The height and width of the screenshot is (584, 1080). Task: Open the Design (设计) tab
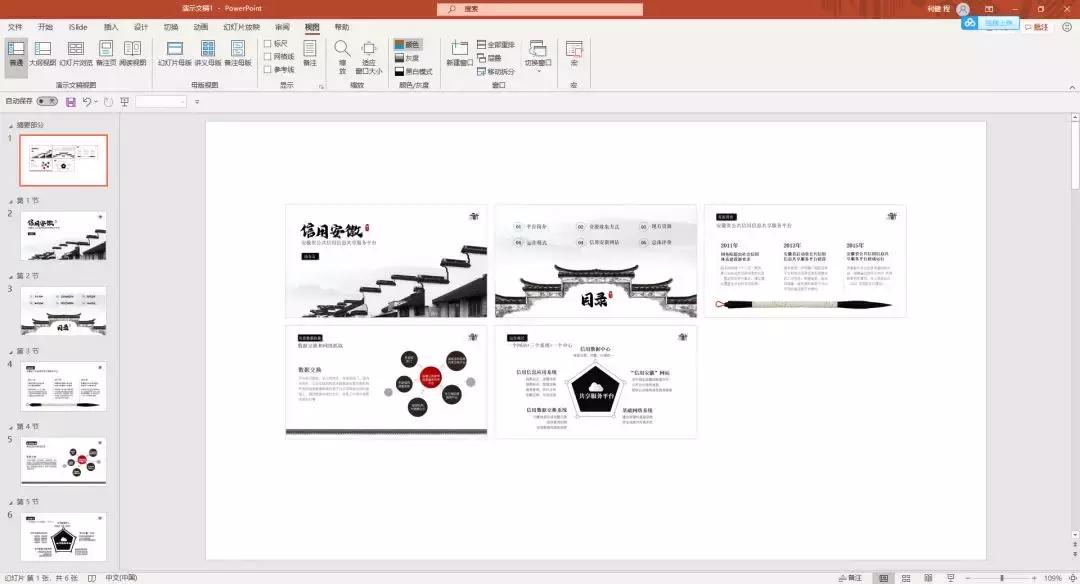(141, 27)
